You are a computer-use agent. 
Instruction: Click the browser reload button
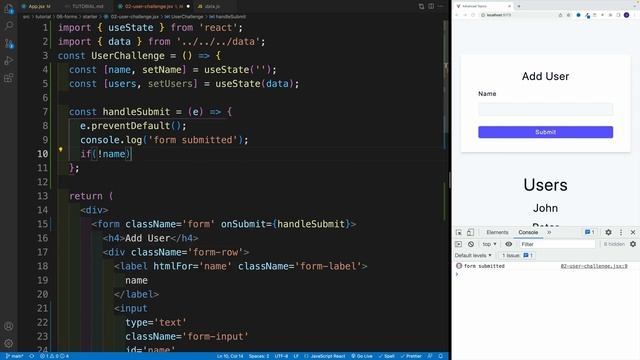pyautogui.click(x=473, y=15)
